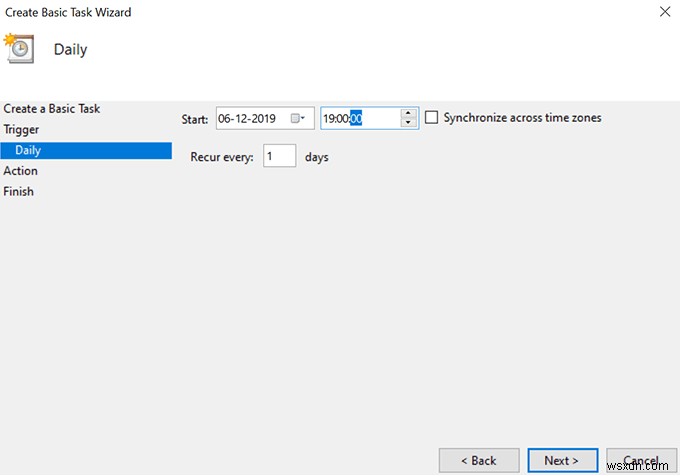Select the Action wizard step
Viewport: 680px width, 476px height.
[x=20, y=171]
